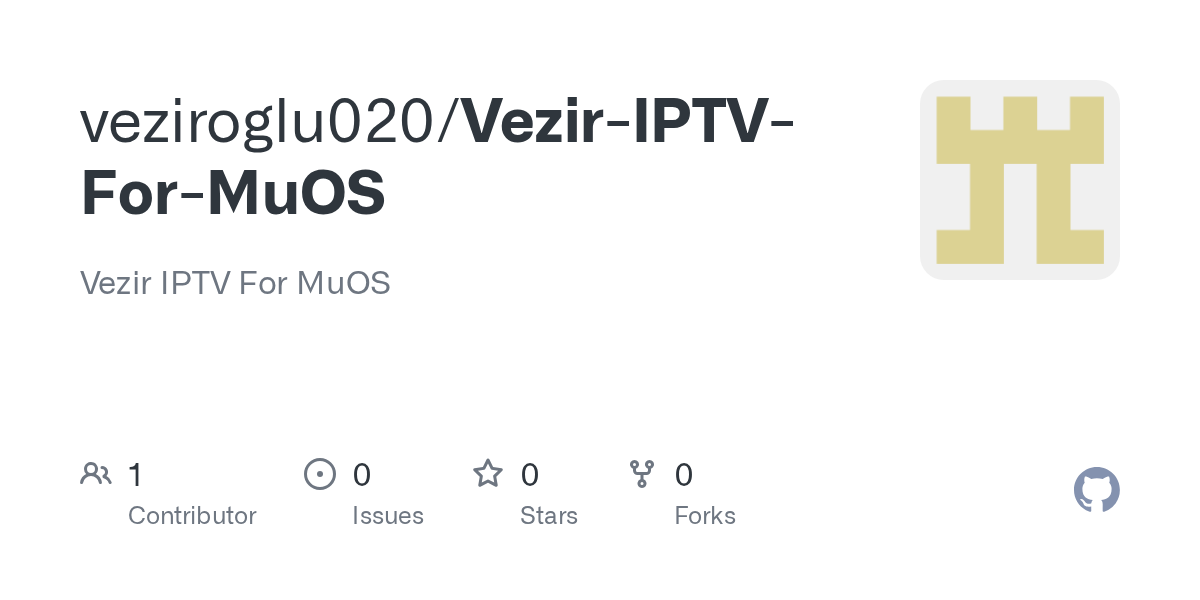The width and height of the screenshot is (1200, 600).
Task: Click the 0 count above Forks
Action: pyautogui.click(x=684, y=474)
